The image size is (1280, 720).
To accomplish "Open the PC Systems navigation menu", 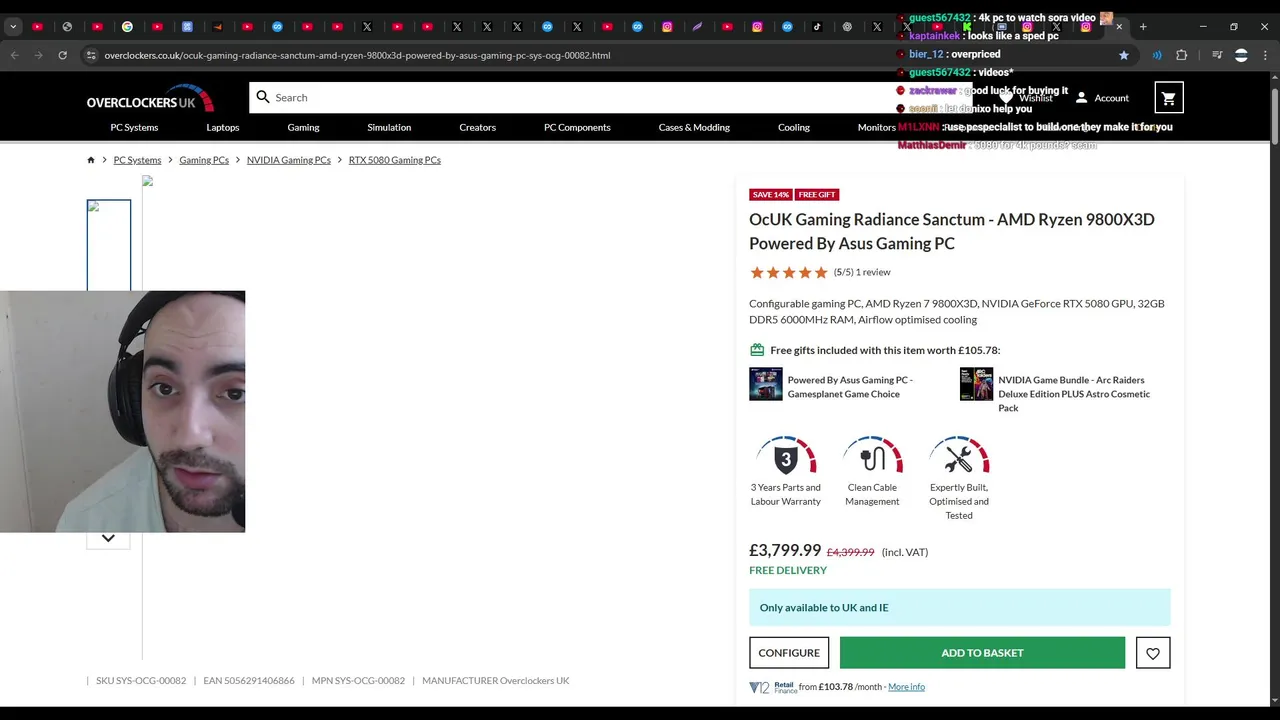I will point(134,127).
